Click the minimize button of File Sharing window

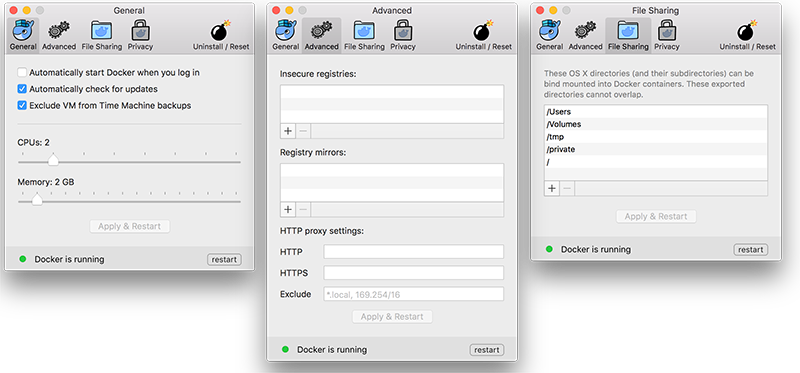553,10
